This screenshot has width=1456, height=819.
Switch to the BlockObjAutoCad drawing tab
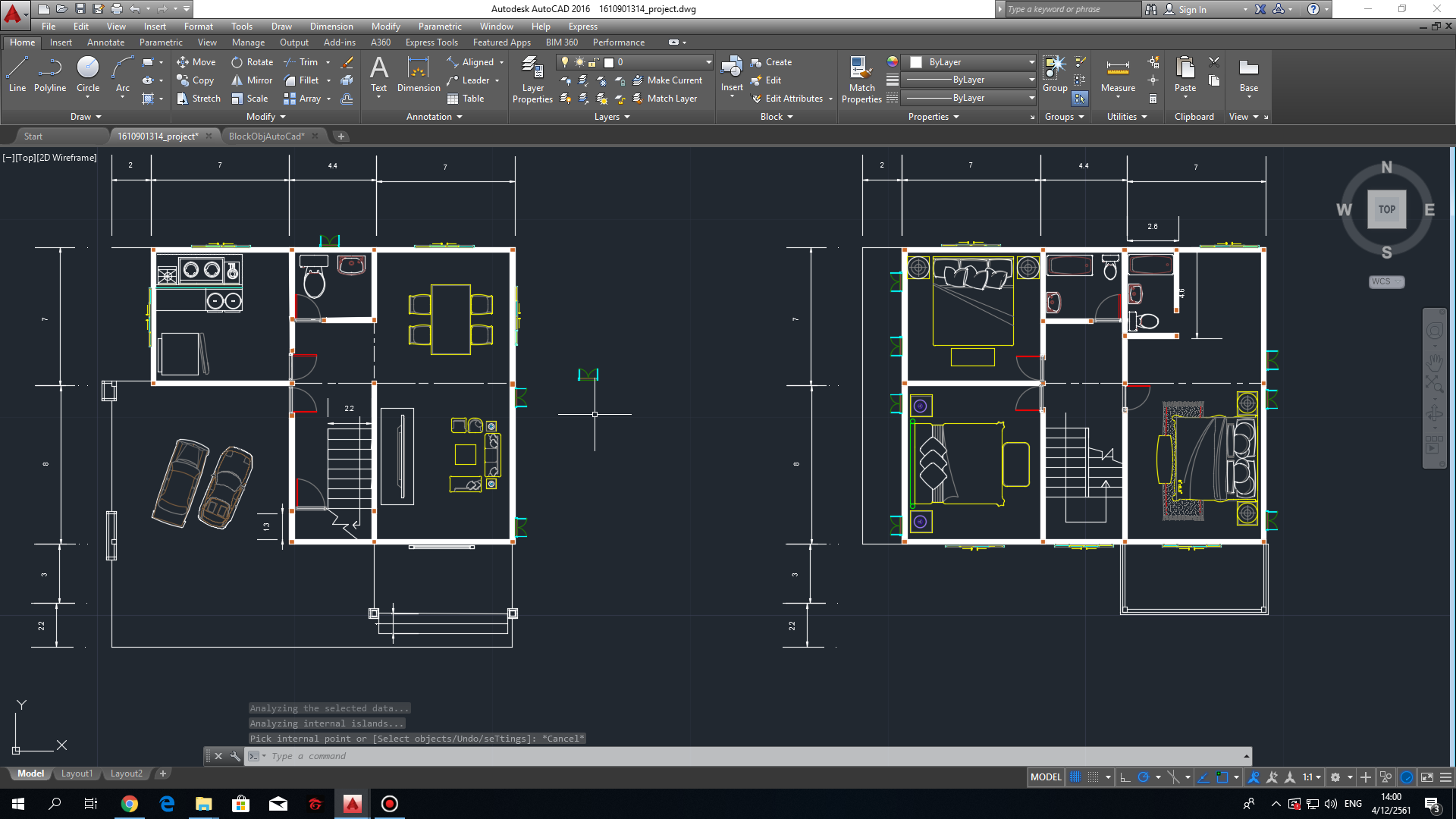[266, 136]
